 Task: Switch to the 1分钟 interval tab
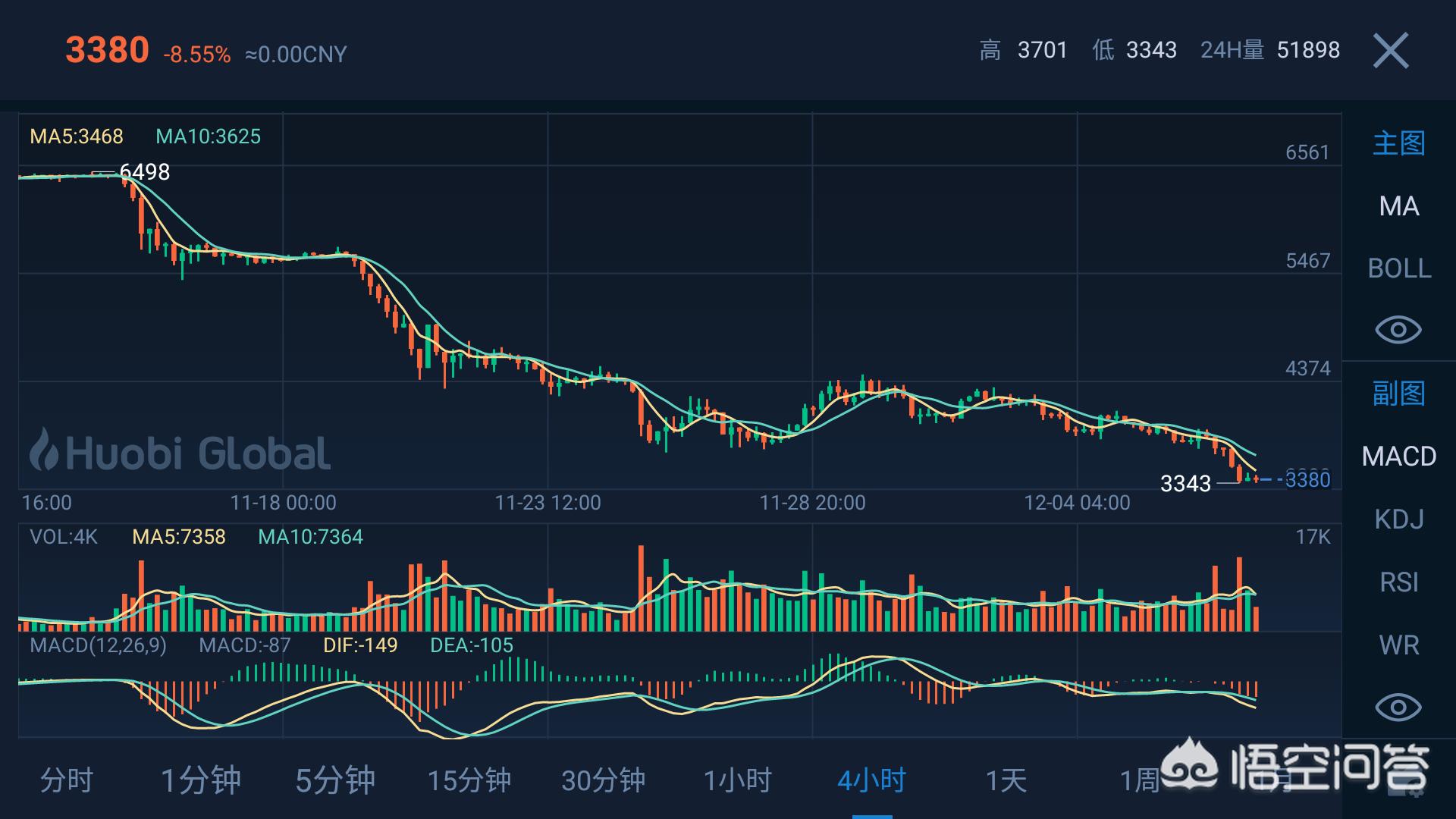(x=201, y=780)
